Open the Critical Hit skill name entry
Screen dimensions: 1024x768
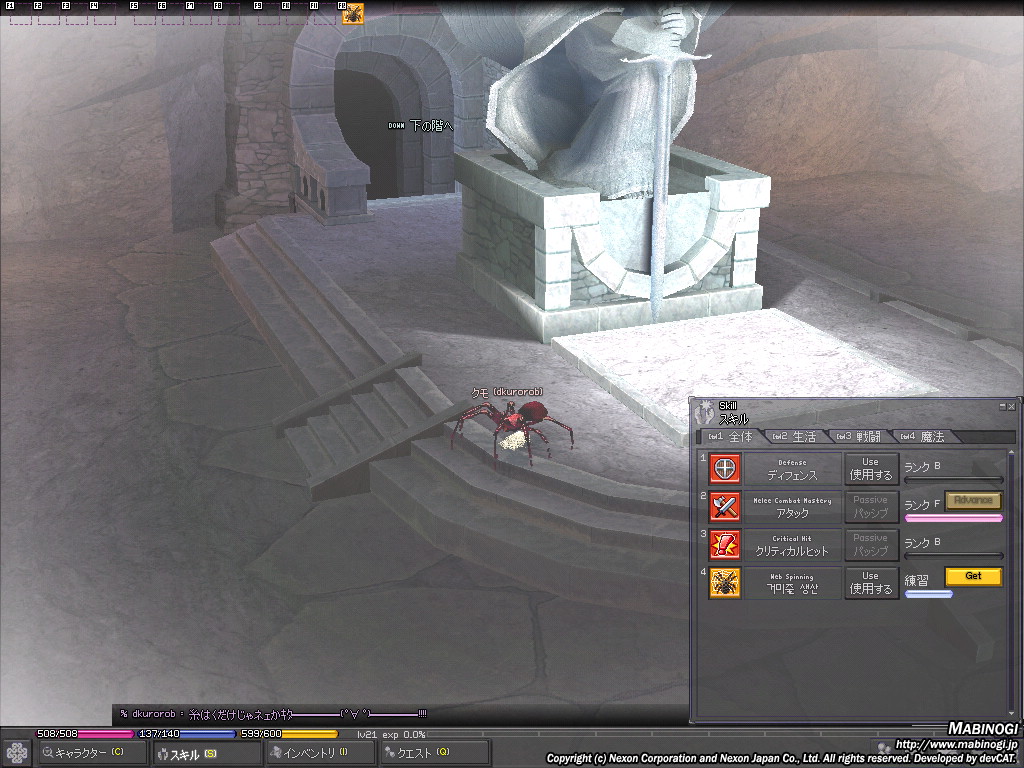792,545
